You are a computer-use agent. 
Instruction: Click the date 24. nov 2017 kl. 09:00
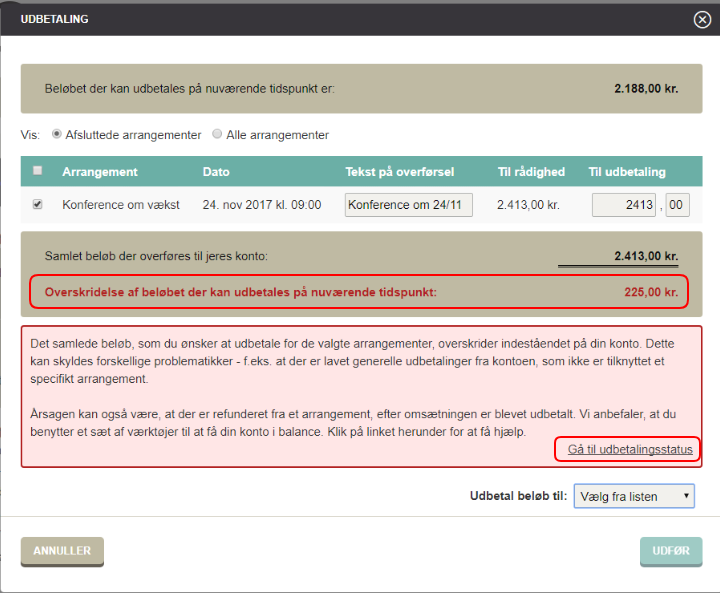tap(262, 205)
